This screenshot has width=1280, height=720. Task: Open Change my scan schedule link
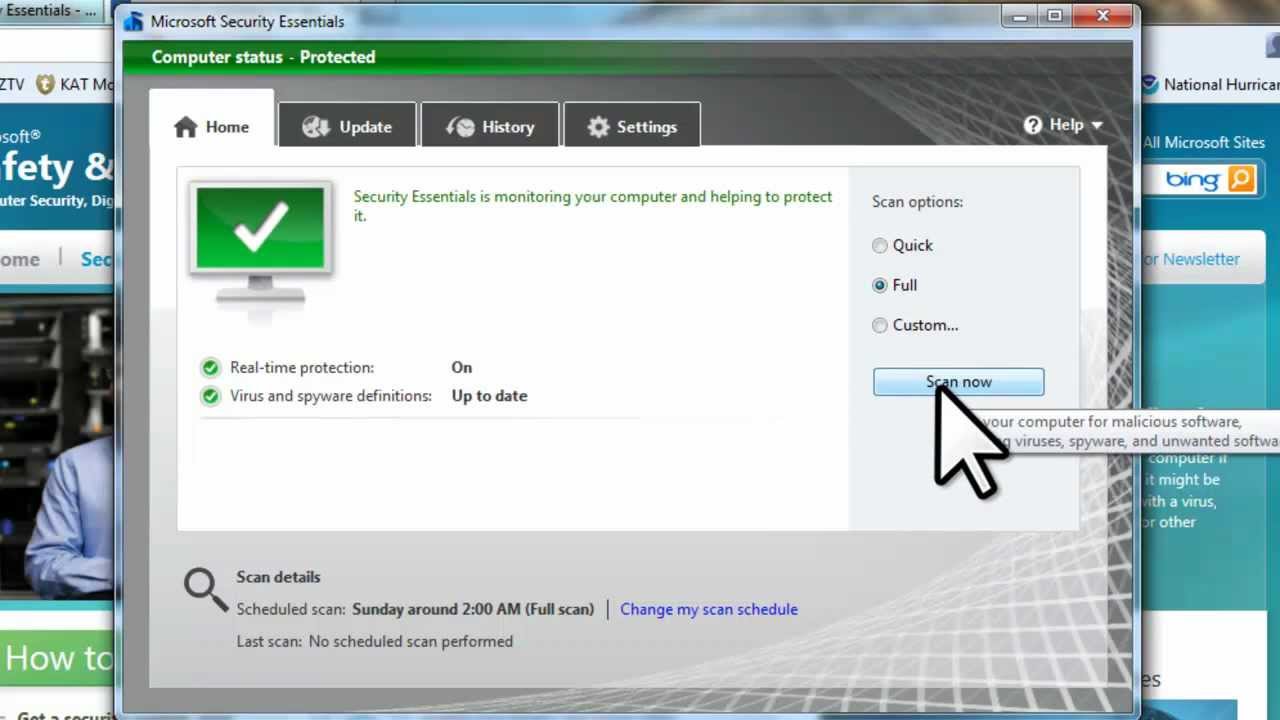tap(709, 609)
